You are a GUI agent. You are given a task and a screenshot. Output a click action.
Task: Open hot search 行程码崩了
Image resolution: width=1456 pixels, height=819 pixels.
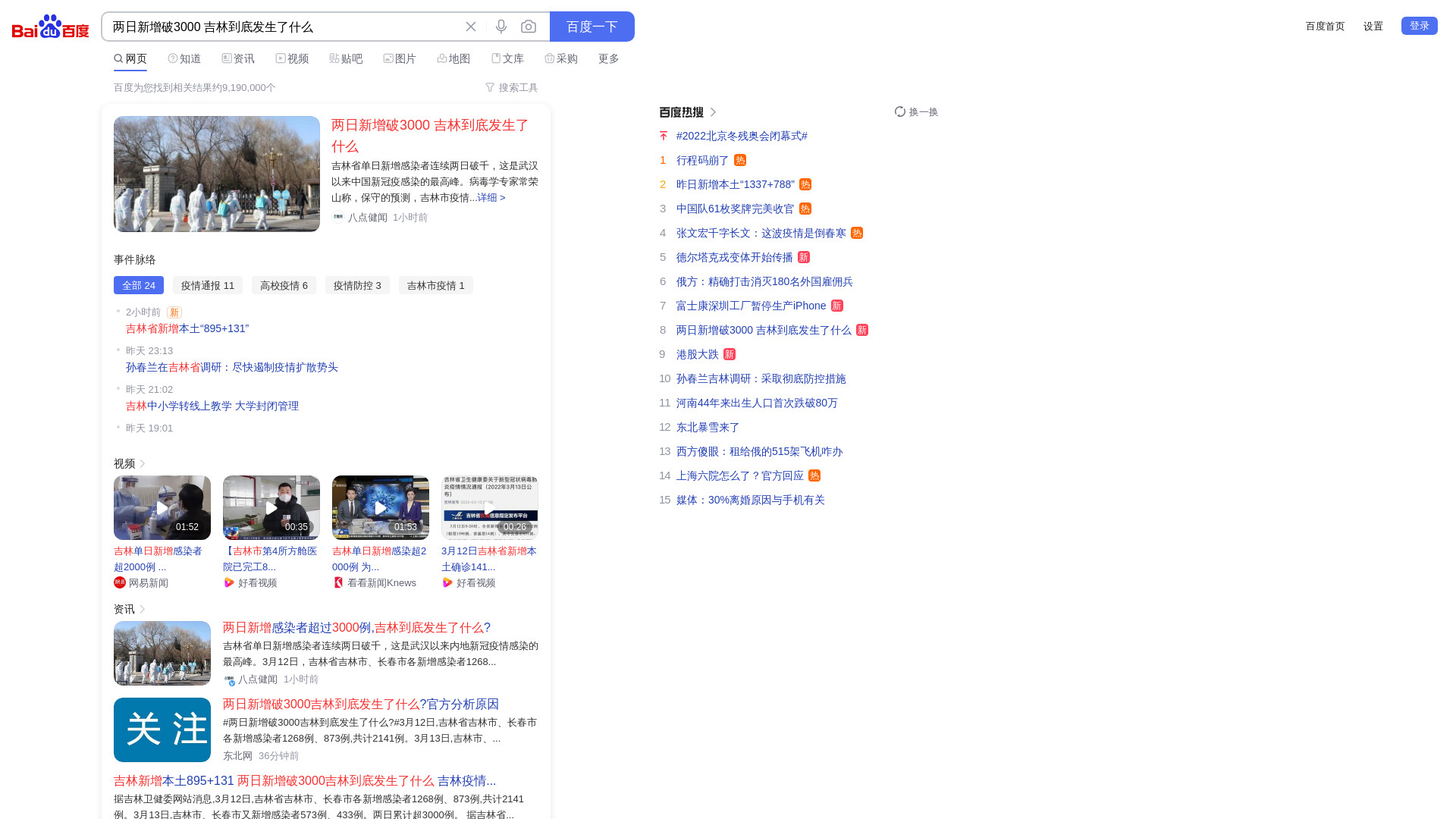702,160
